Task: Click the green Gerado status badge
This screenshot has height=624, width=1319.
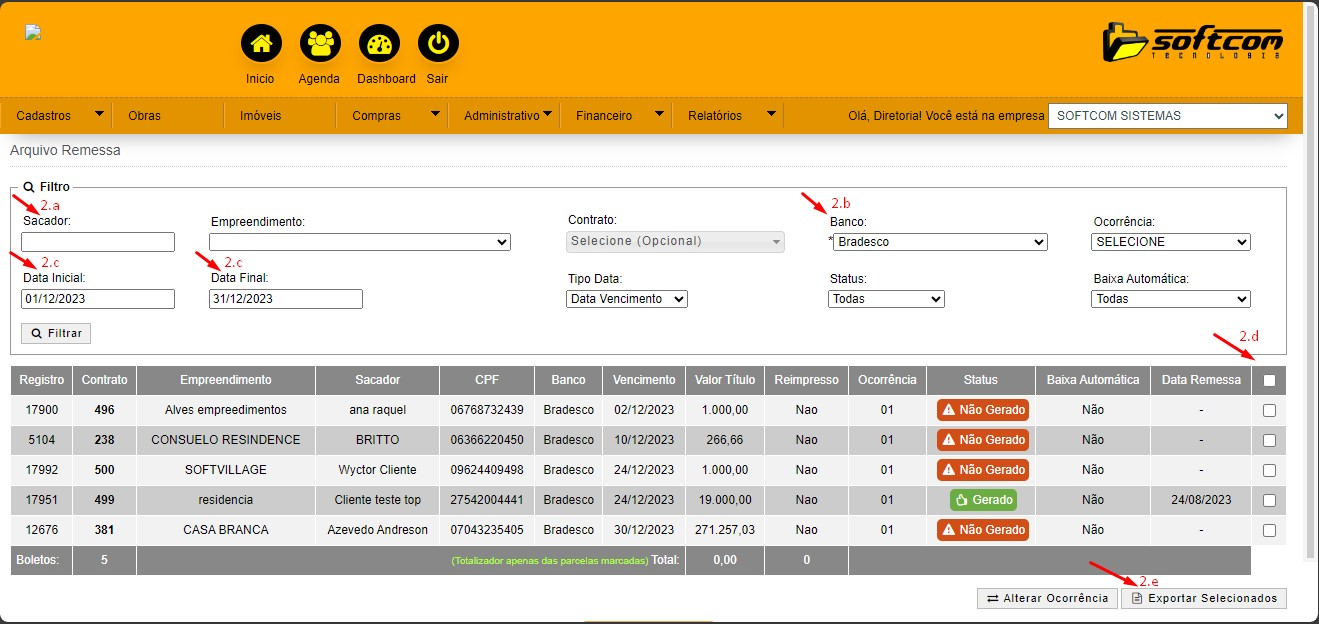Action: 982,500
